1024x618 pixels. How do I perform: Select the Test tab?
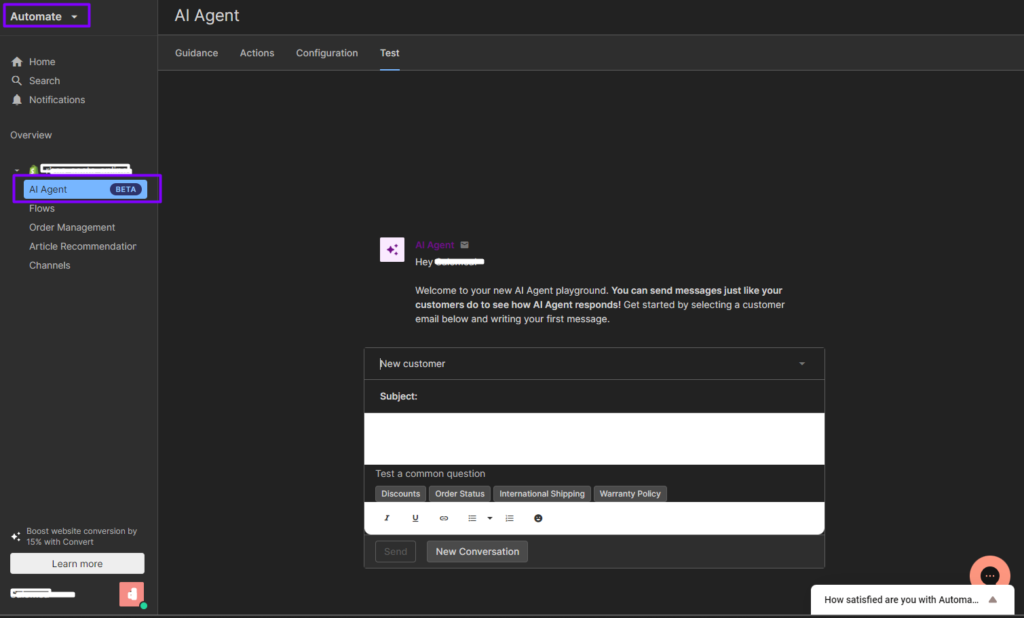tap(390, 53)
